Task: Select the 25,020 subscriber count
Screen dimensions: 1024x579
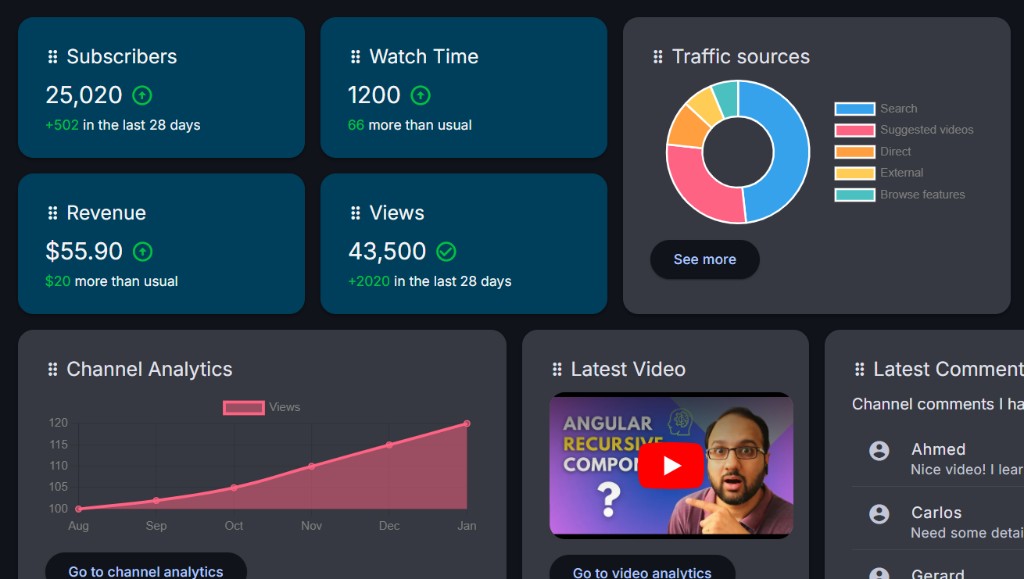Action: (84, 95)
